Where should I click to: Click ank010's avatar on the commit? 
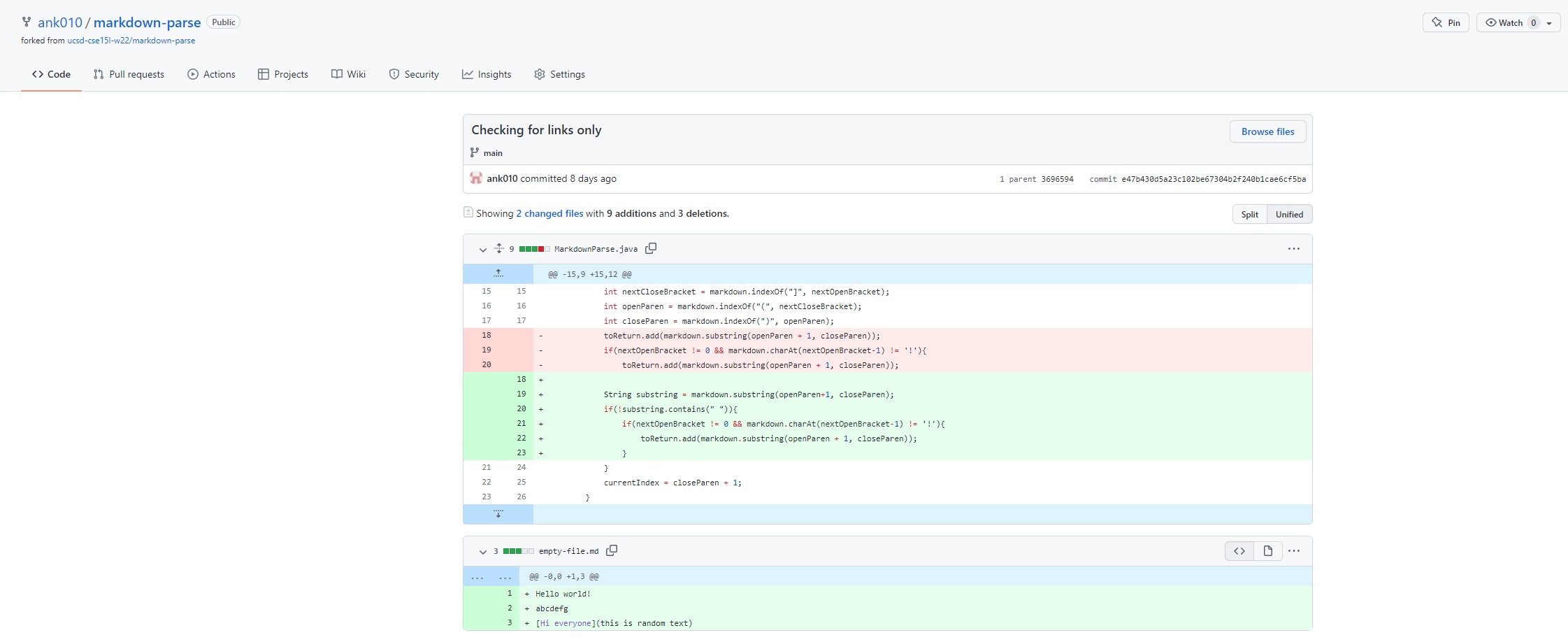click(x=475, y=178)
